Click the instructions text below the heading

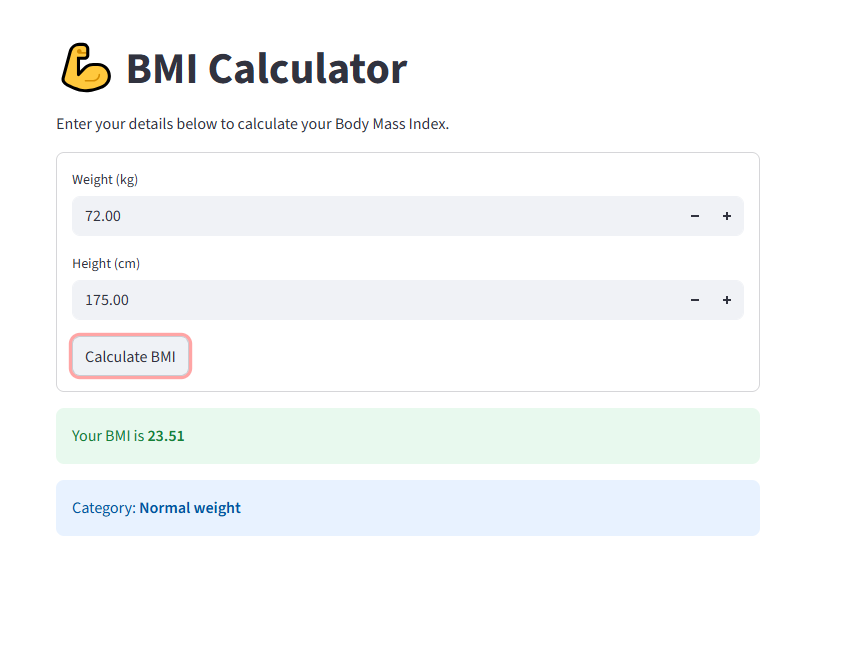tap(252, 123)
